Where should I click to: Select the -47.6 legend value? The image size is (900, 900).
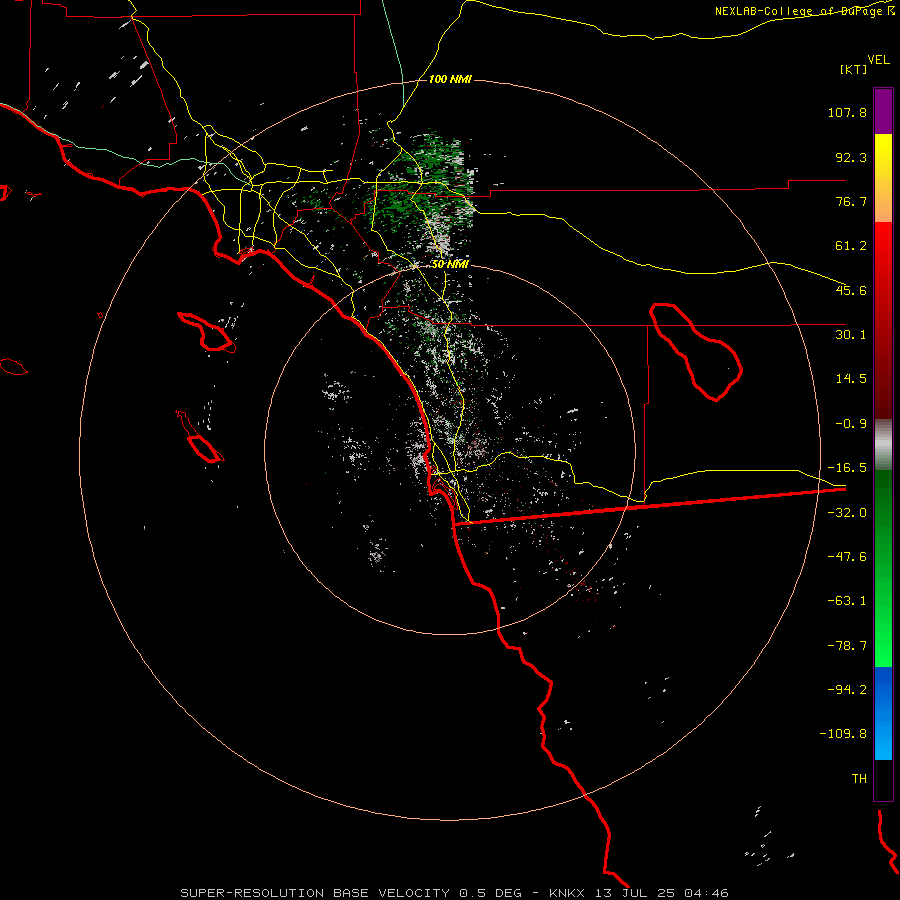(847, 557)
